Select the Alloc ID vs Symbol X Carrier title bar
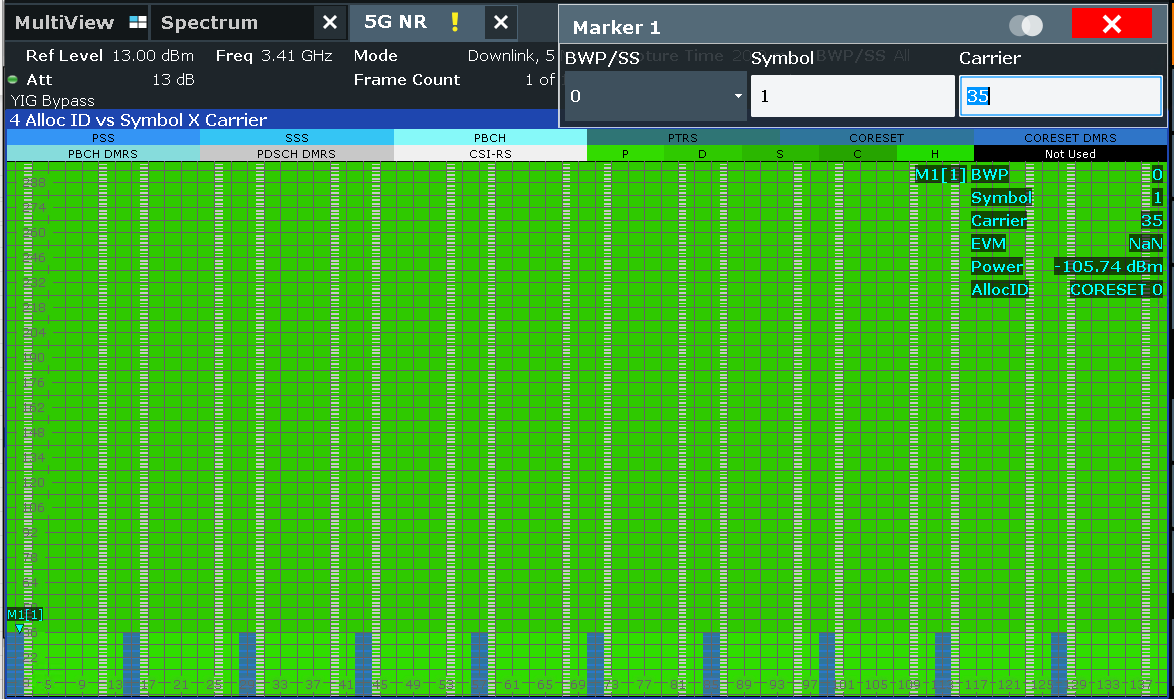 coord(282,120)
